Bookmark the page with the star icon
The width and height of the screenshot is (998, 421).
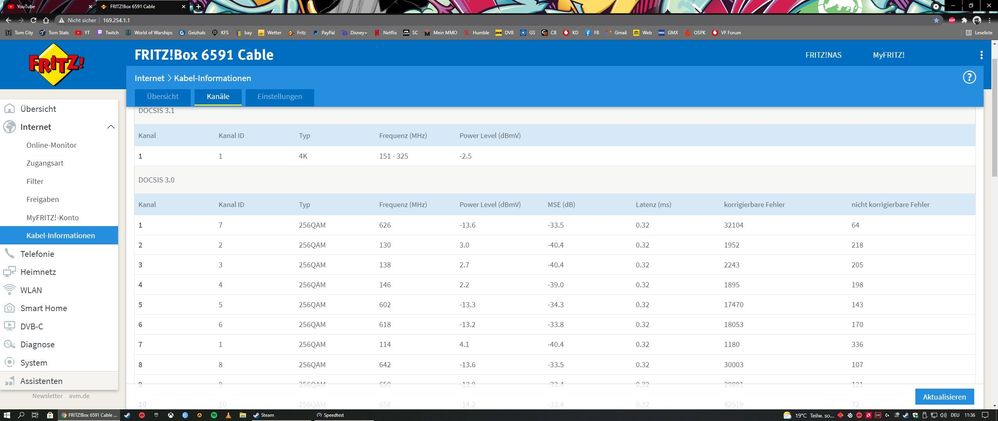coord(936,20)
